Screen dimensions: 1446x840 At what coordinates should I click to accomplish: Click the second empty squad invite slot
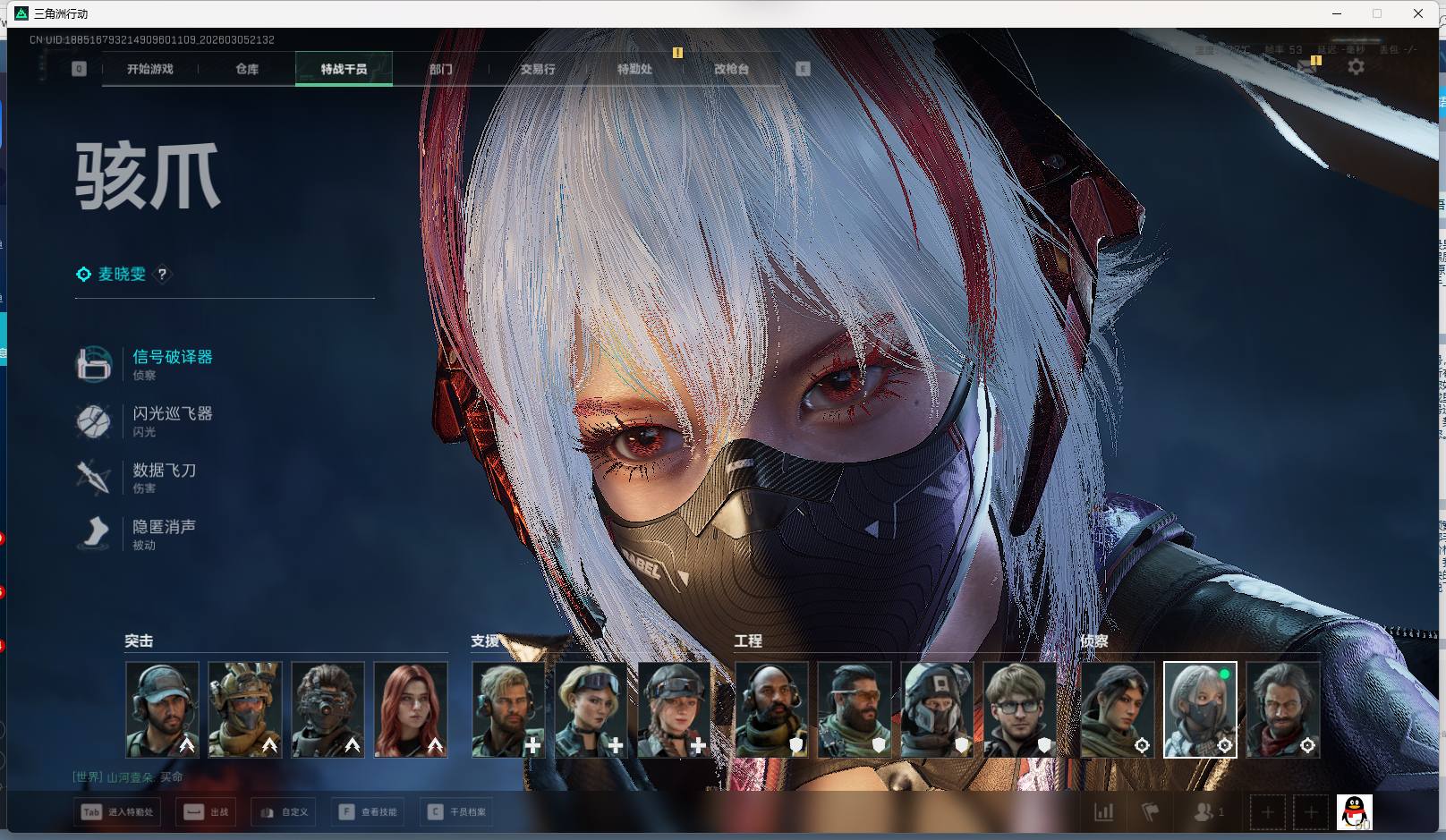[1311, 812]
